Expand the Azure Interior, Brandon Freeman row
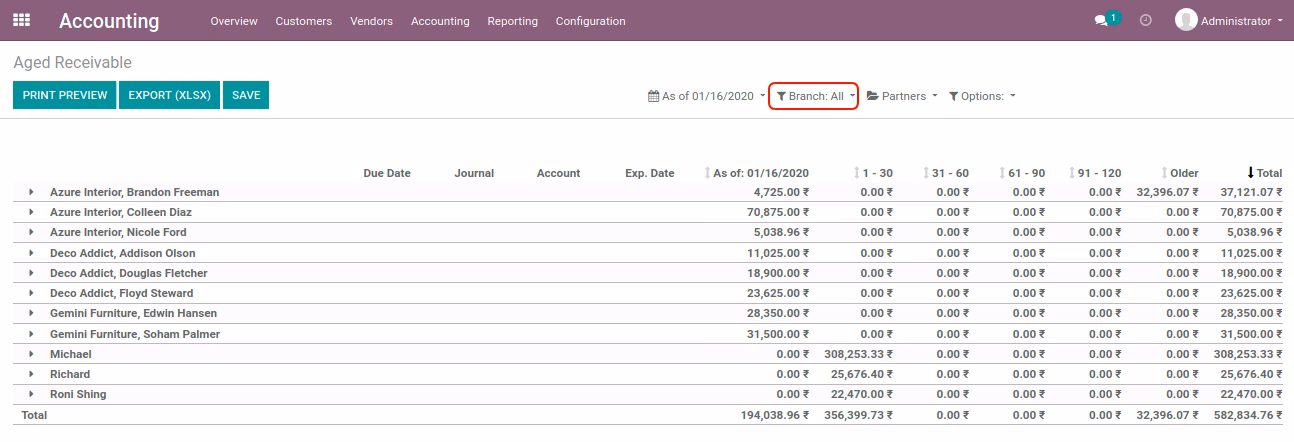The width and height of the screenshot is (1294, 442). (x=31, y=192)
